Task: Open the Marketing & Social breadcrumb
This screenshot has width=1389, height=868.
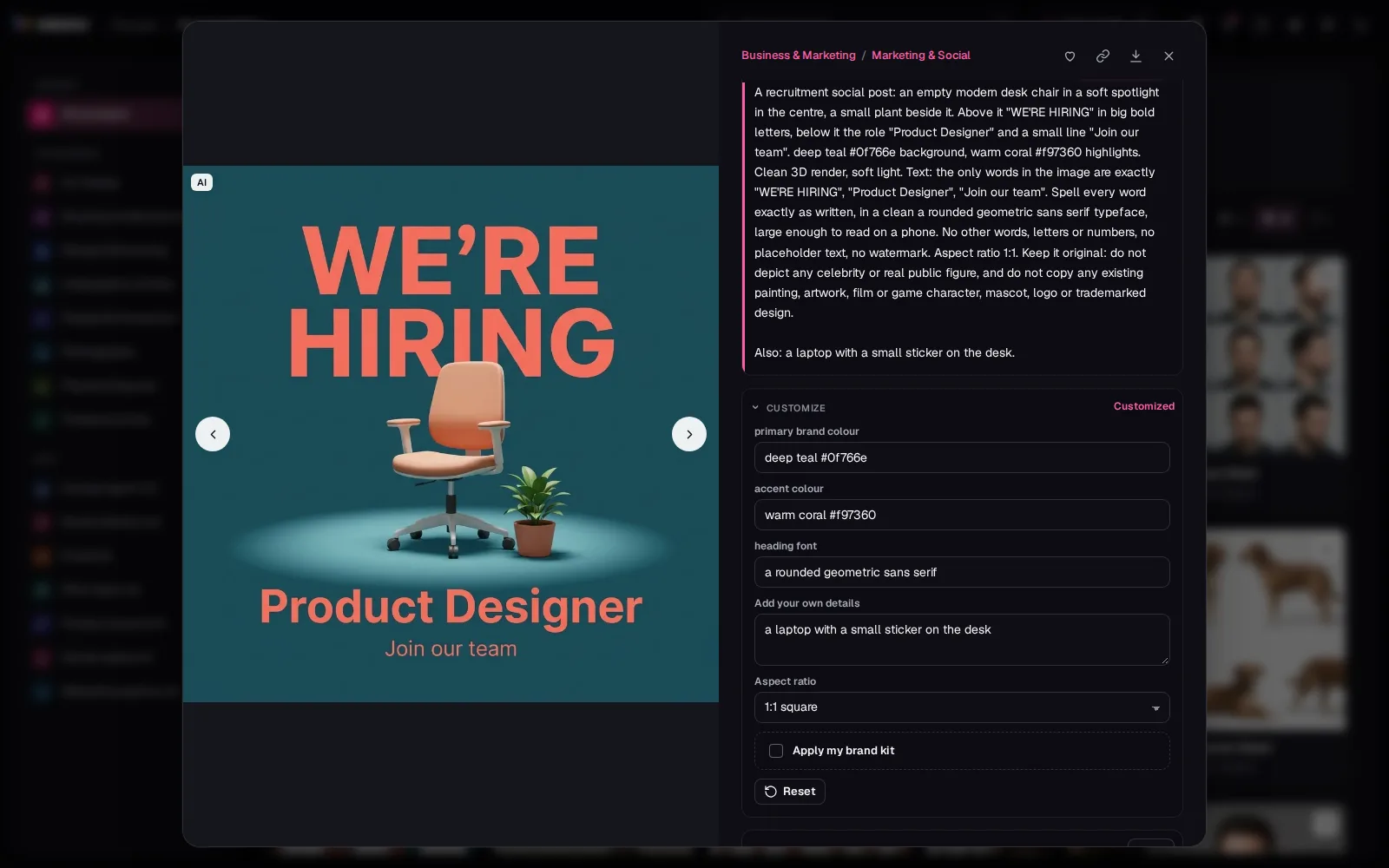Action: 921,55
